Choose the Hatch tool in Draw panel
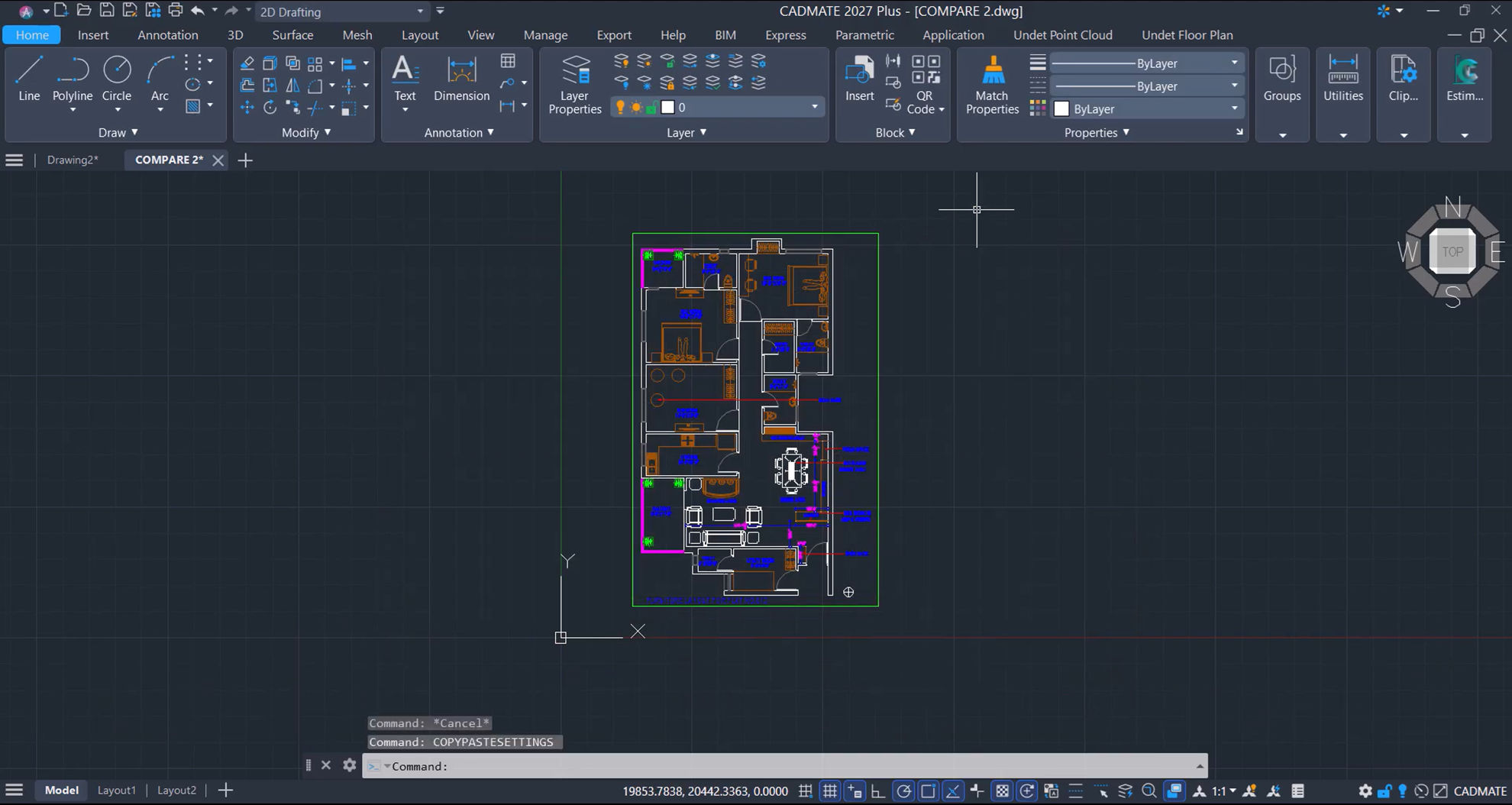 click(193, 107)
